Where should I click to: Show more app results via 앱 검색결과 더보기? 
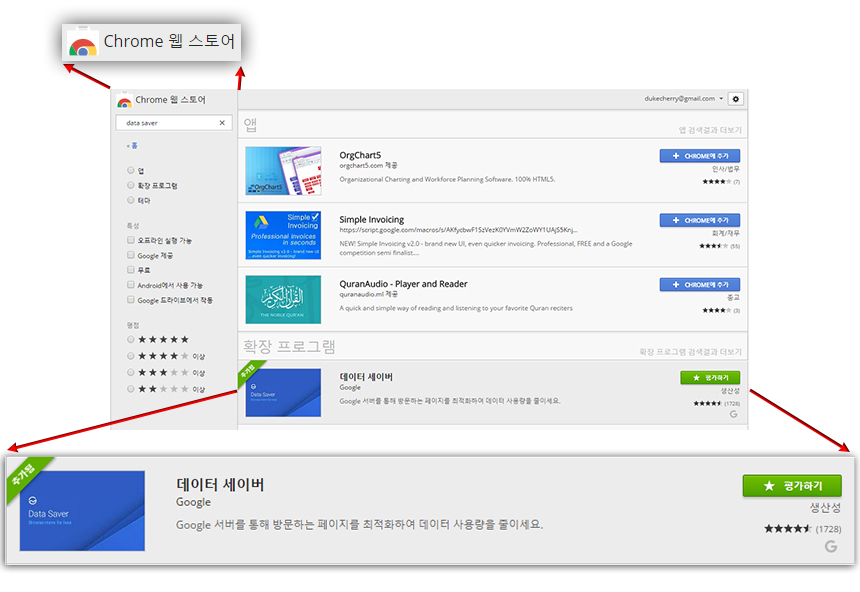point(710,130)
